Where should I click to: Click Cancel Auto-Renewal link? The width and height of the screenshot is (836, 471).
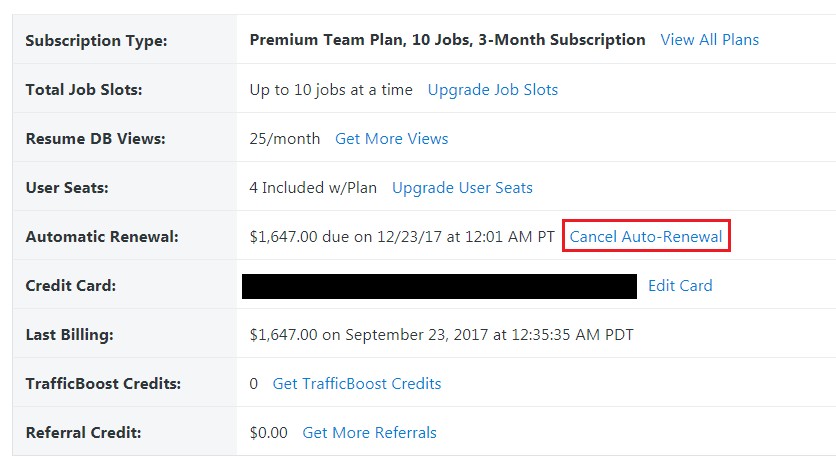[645, 237]
